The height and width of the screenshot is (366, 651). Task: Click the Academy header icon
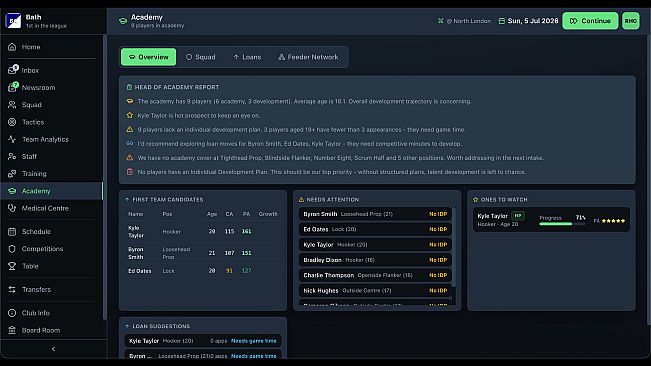tap(123, 21)
